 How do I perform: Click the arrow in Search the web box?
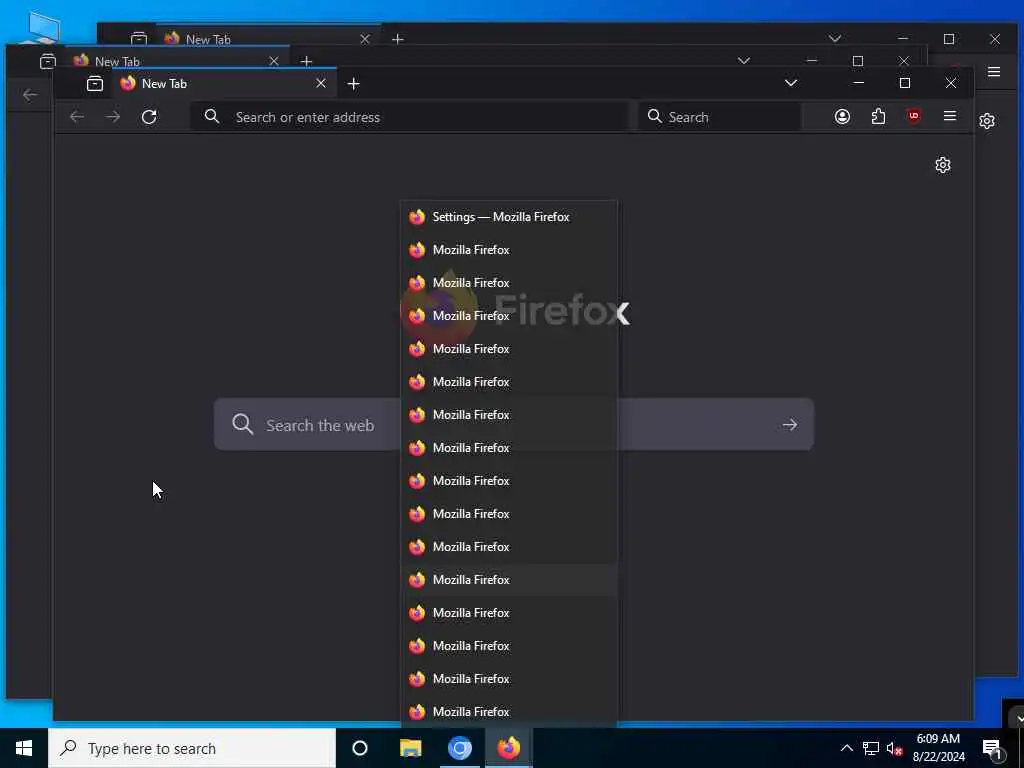[790, 424]
